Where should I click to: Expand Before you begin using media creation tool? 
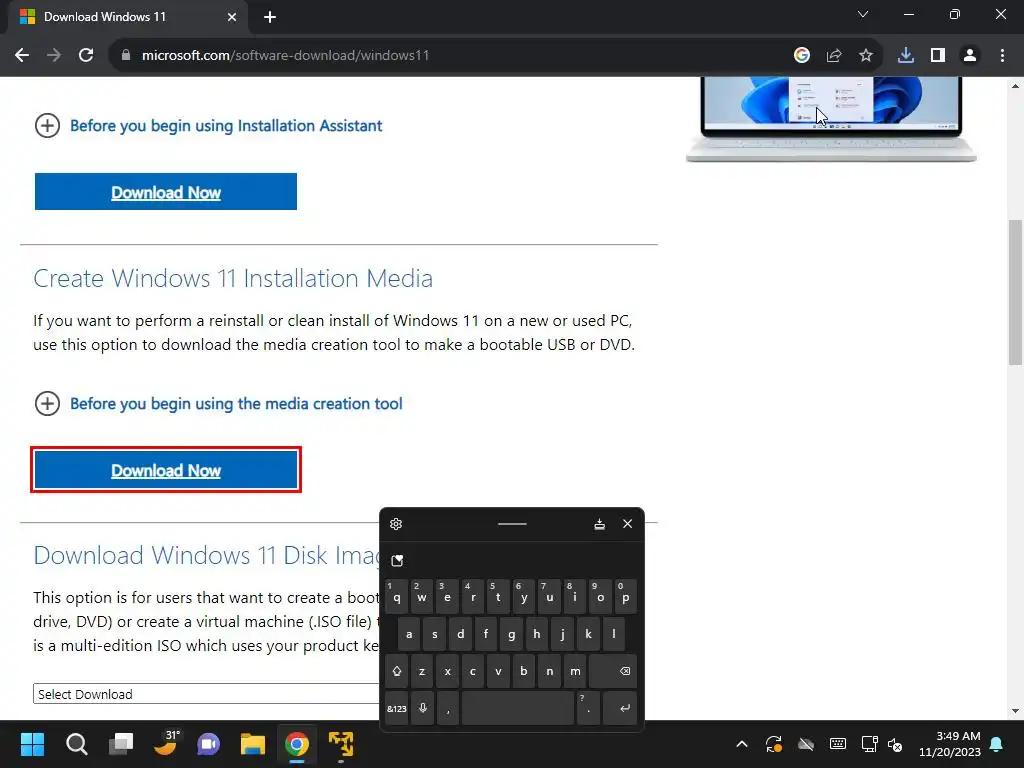click(x=218, y=404)
